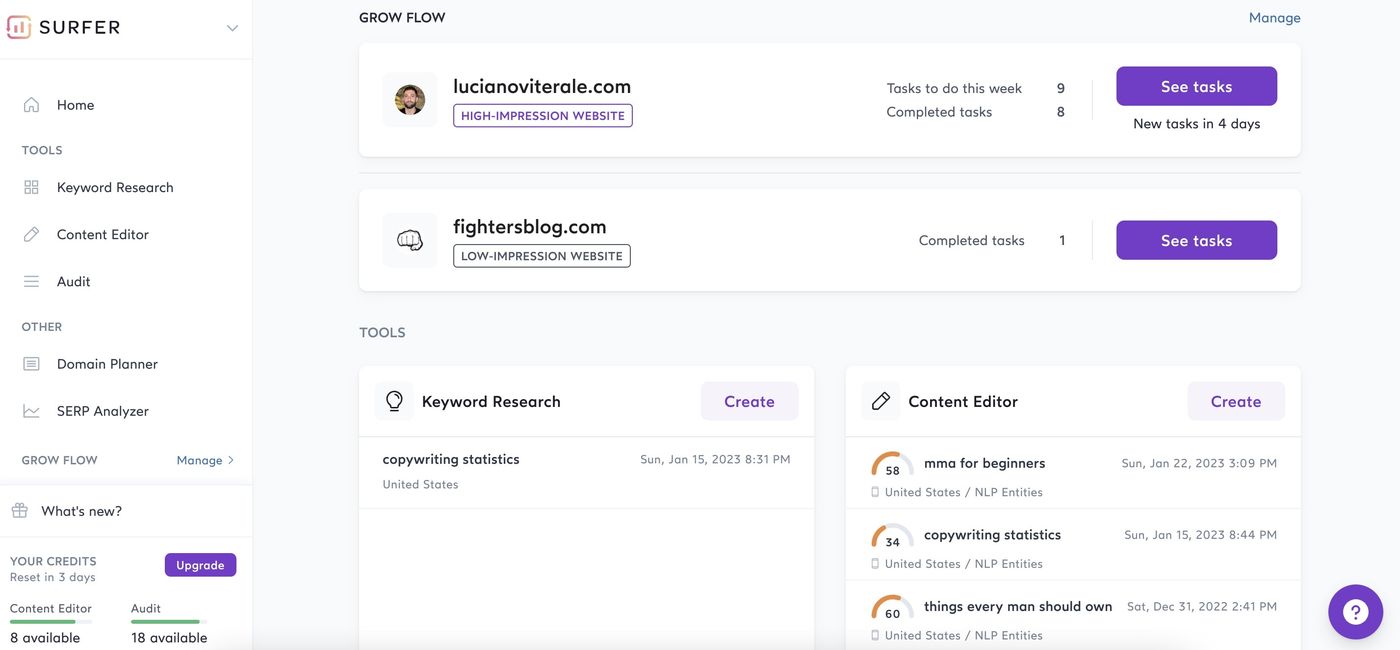This screenshot has width=1400, height=650.
Task: Click 'Sun, Jan 22, 2023 3:09 PM' timestamp
Action: coord(1199,463)
